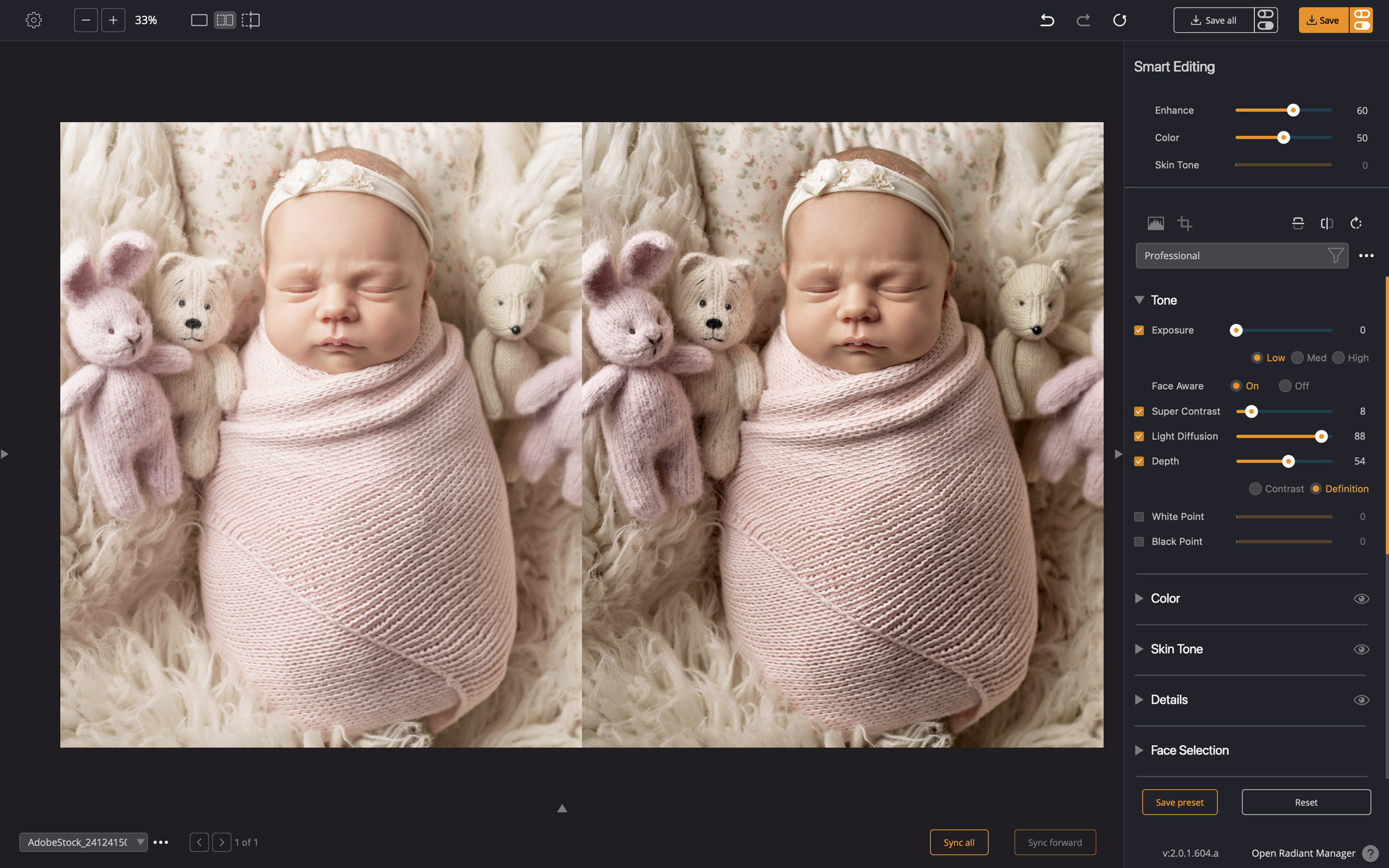The image size is (1389, 868).
Task: Switch to single image view
Action: pos(199,20)
